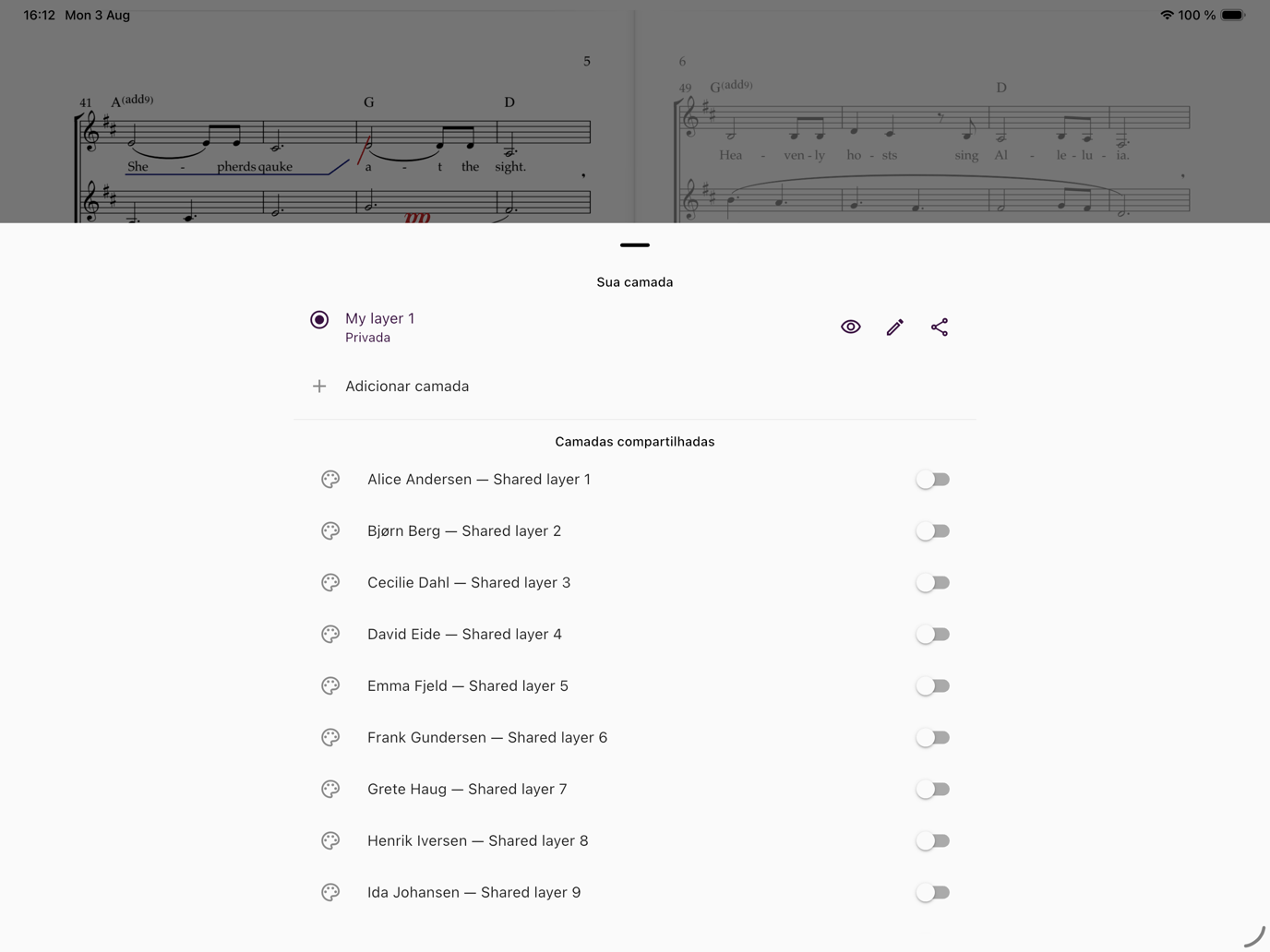Share My layer 1 via share icon
Viewport: 1270px width, 952px height.
(939, 327)
